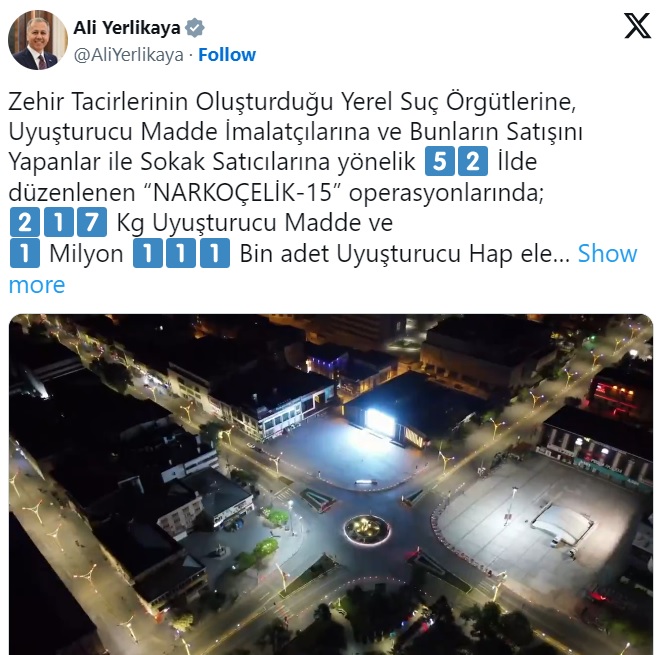Click the X logo in the corner
Image resolution: width=664 pixels, height=655 pixels.
click(637, 25)
